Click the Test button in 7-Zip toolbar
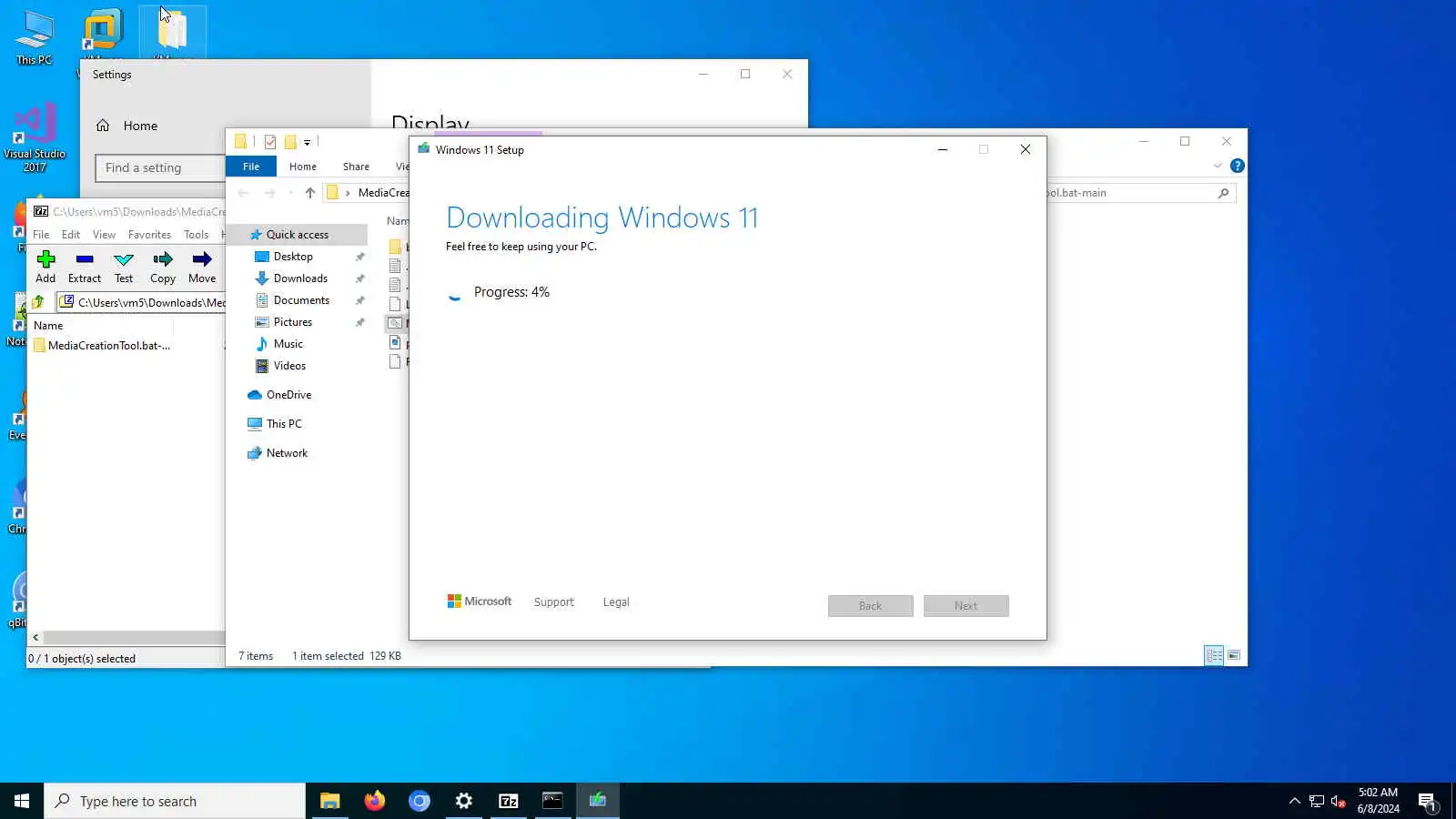Screen dimensions: 1456x819 coord(124,268)
